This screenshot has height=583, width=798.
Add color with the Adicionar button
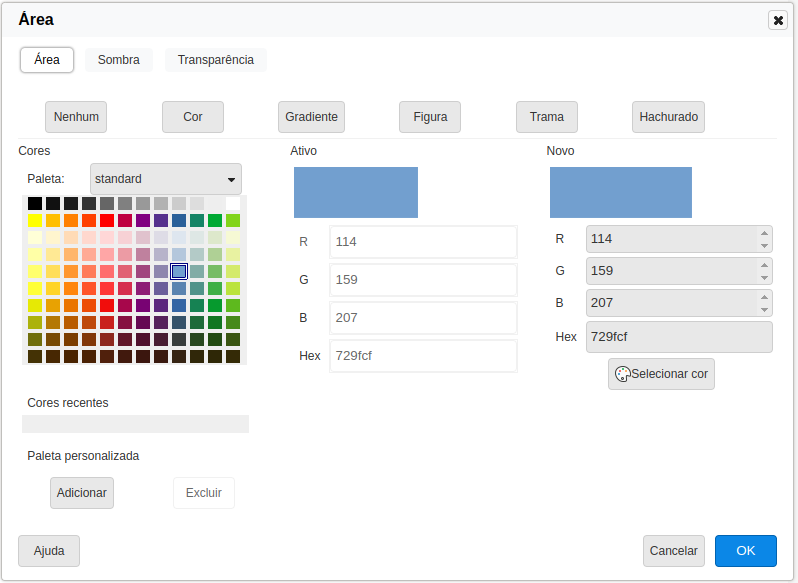(82, 493)
